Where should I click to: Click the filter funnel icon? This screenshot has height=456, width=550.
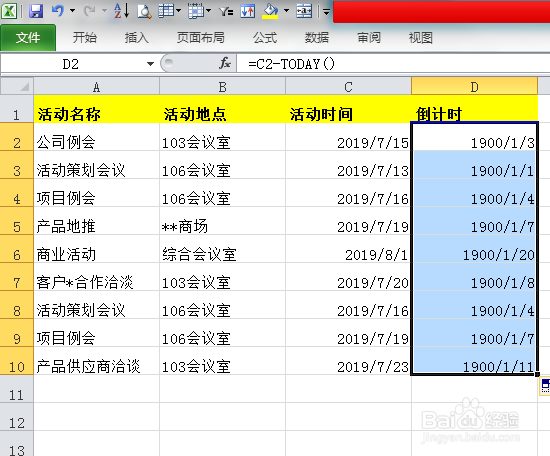tap(226, 12)
